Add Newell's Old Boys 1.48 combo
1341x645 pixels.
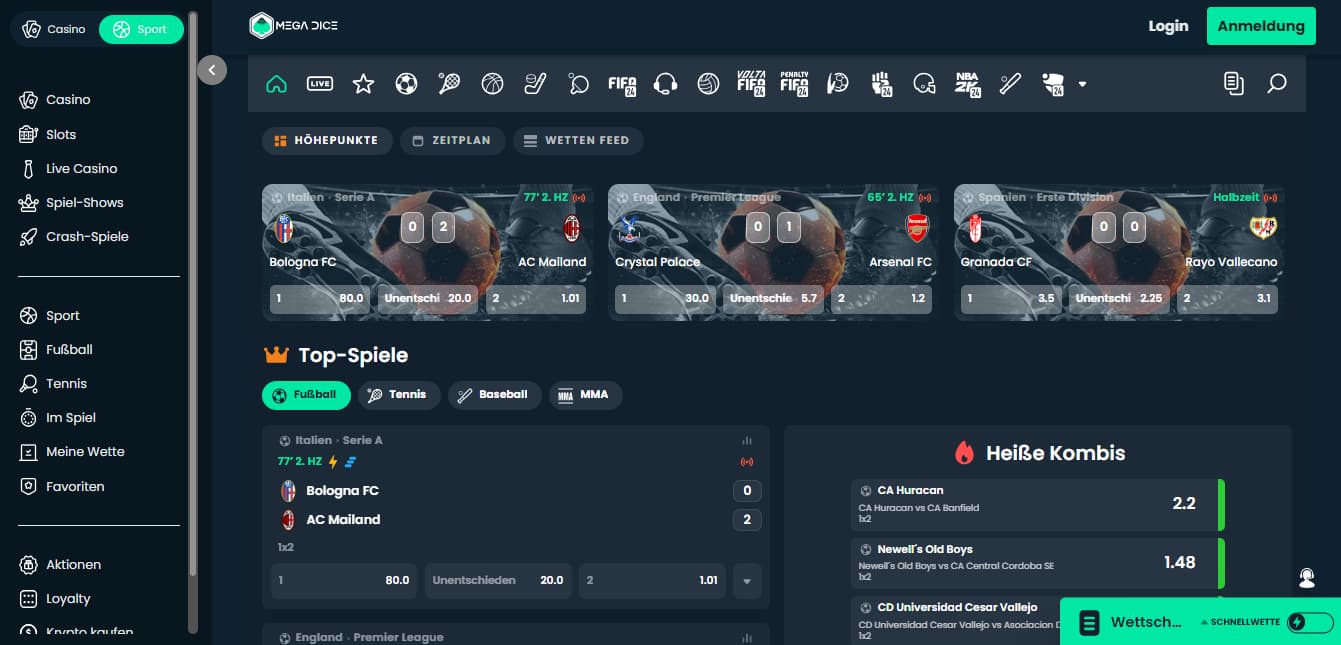(x=1038, y=563)
